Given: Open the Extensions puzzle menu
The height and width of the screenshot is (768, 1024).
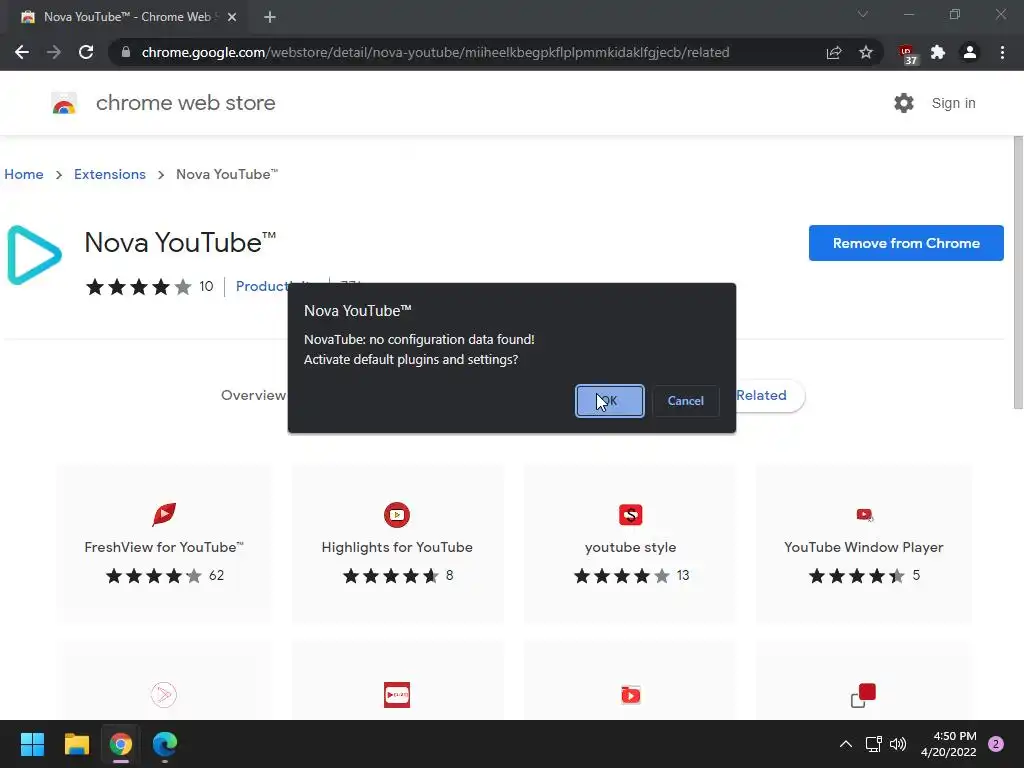Looking at the screenshot, I should click(938, 52).
